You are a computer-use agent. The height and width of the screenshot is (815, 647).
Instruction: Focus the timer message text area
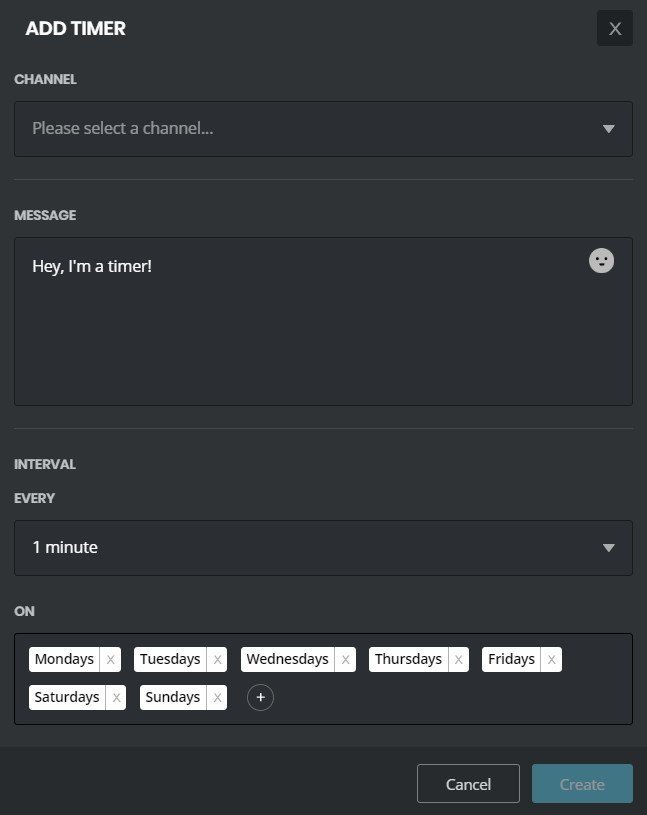[x=323, y=322]
